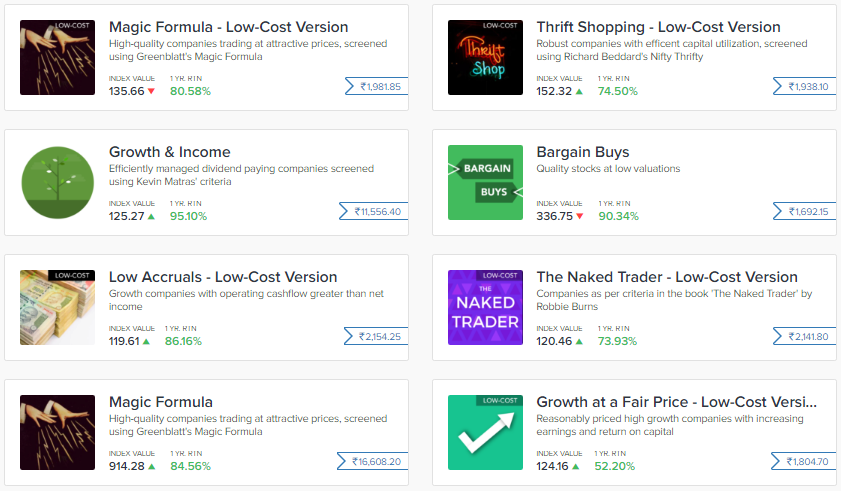Select the ₹1,938.10 price tag
Screen dimensions: 841x491
click(x=807, y=87)
